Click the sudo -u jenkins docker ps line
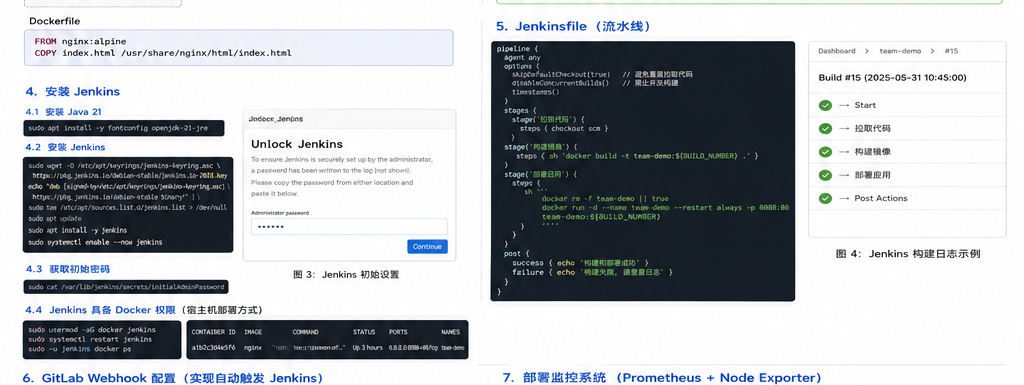Screen dimensions: 1024x385 click(x=79, y=349)
